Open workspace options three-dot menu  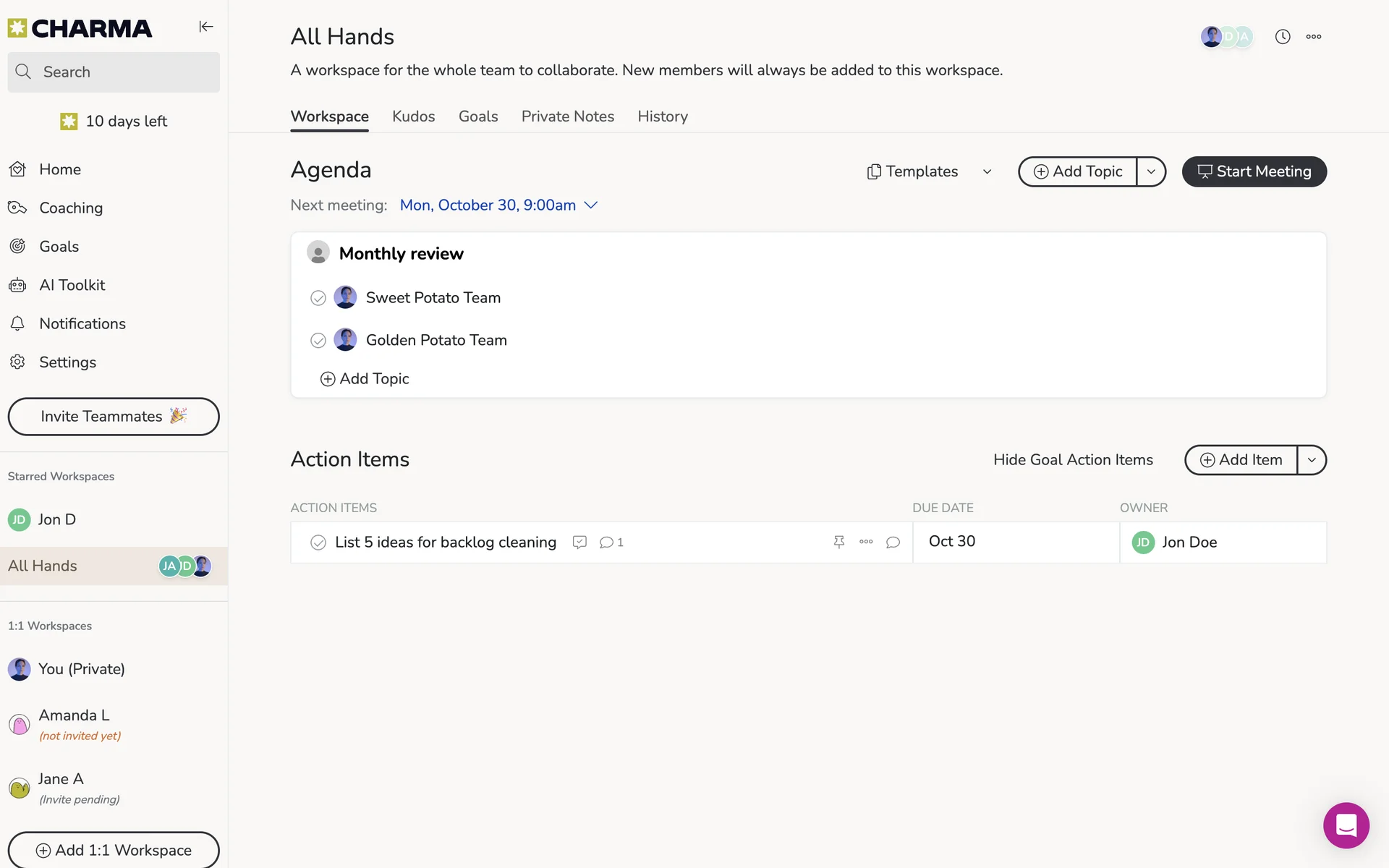[1314, 37]
